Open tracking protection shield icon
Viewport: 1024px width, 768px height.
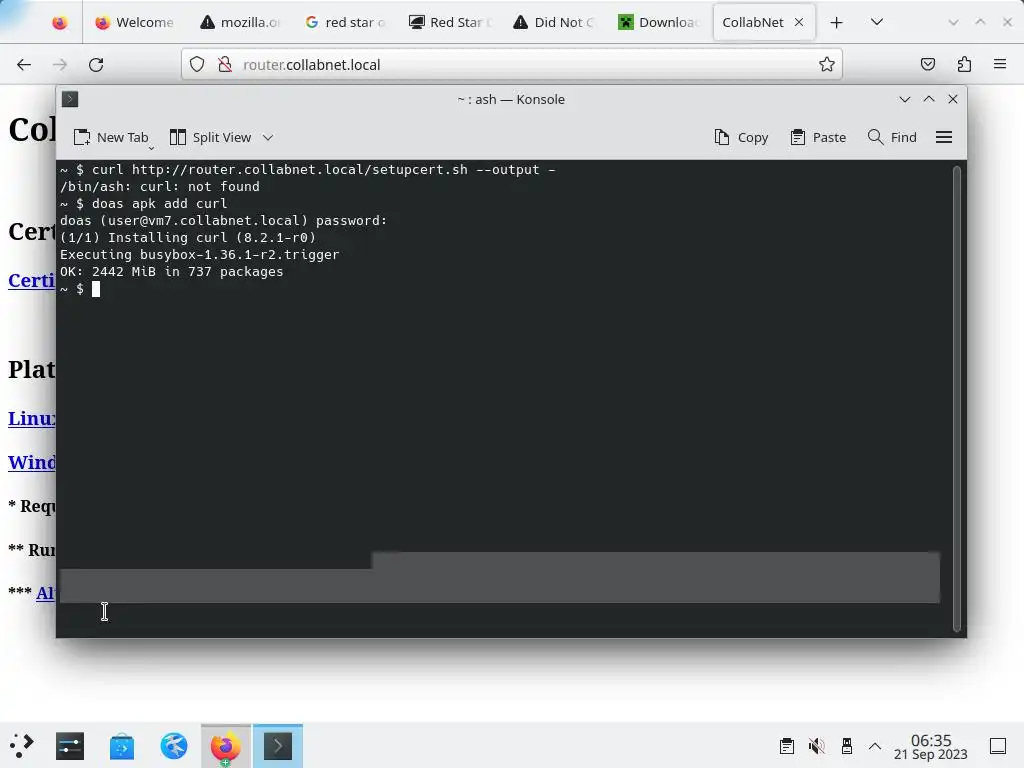(197, 64)
